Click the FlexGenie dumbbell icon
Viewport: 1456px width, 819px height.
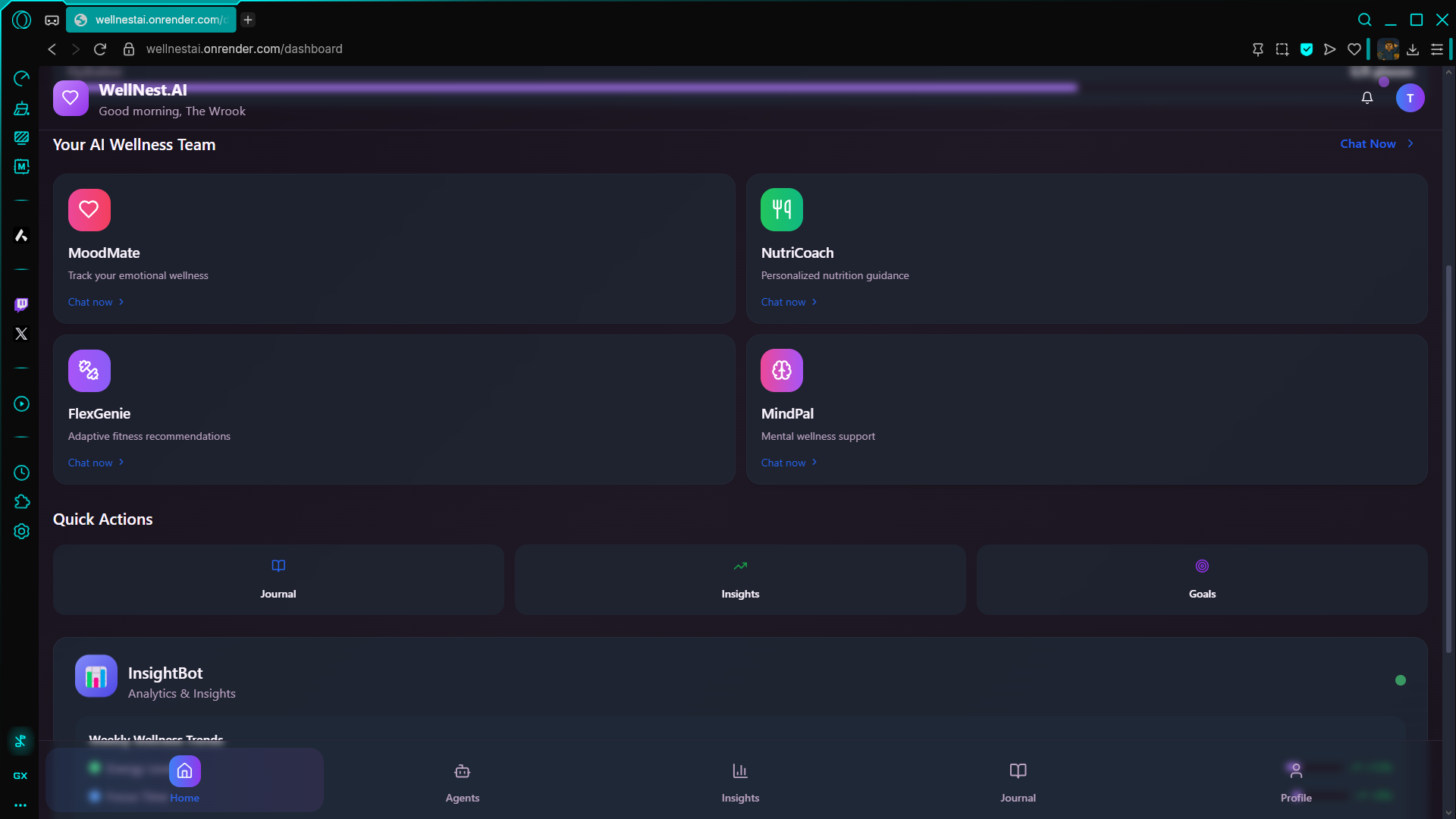(x=89, y=371)
